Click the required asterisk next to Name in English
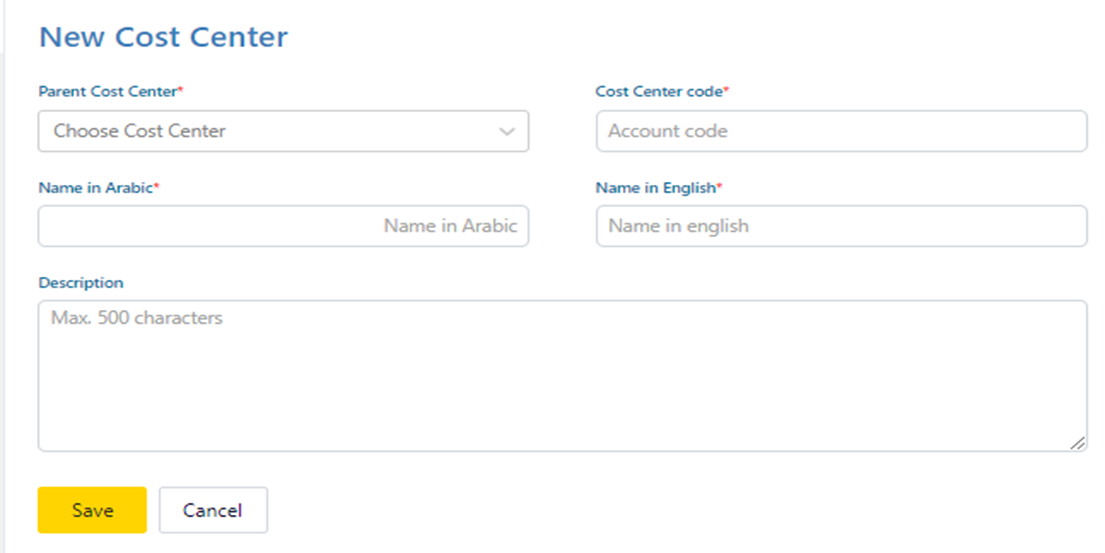1105x553 pixels. pos(719,186)
